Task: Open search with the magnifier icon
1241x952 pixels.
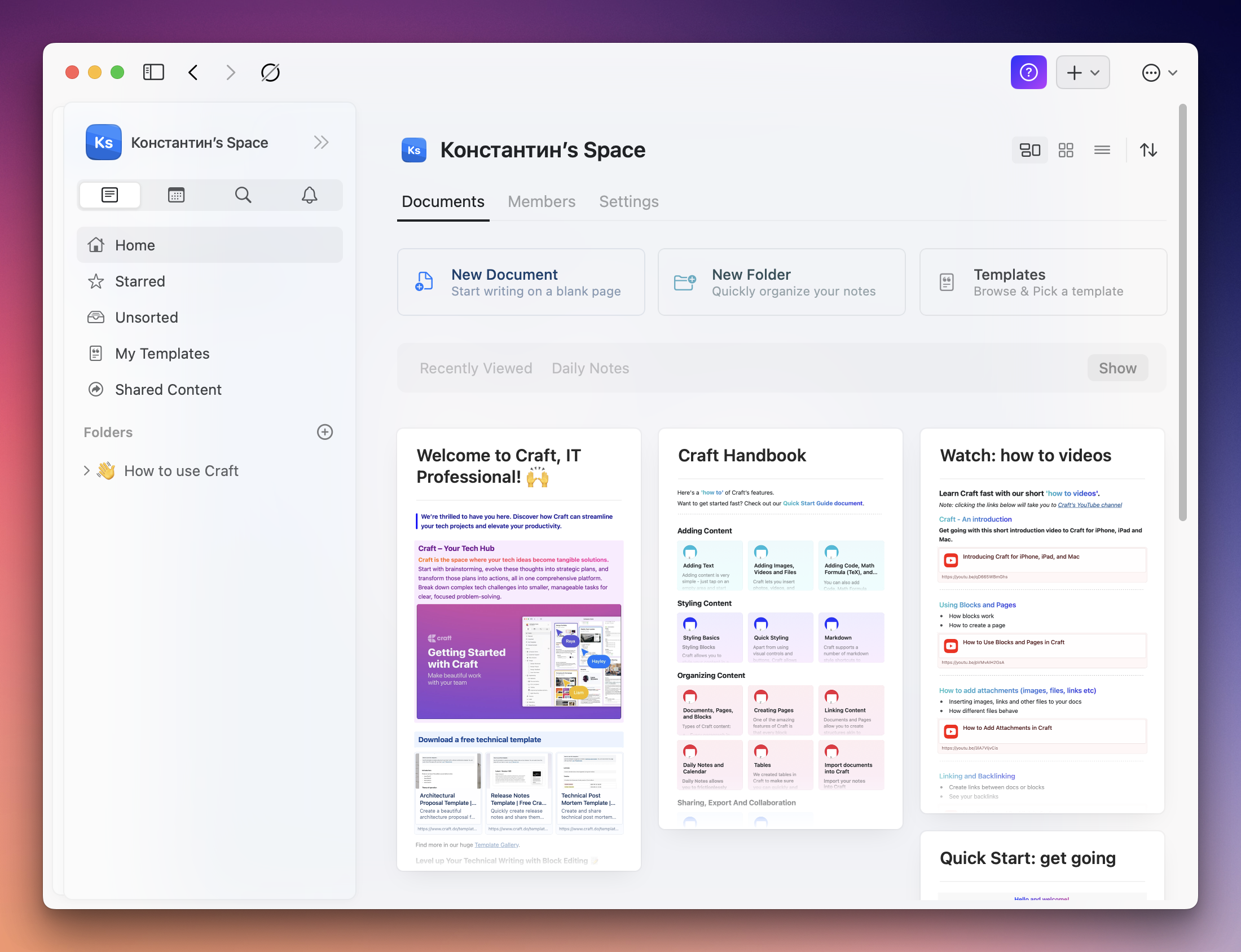Action: 243,195
